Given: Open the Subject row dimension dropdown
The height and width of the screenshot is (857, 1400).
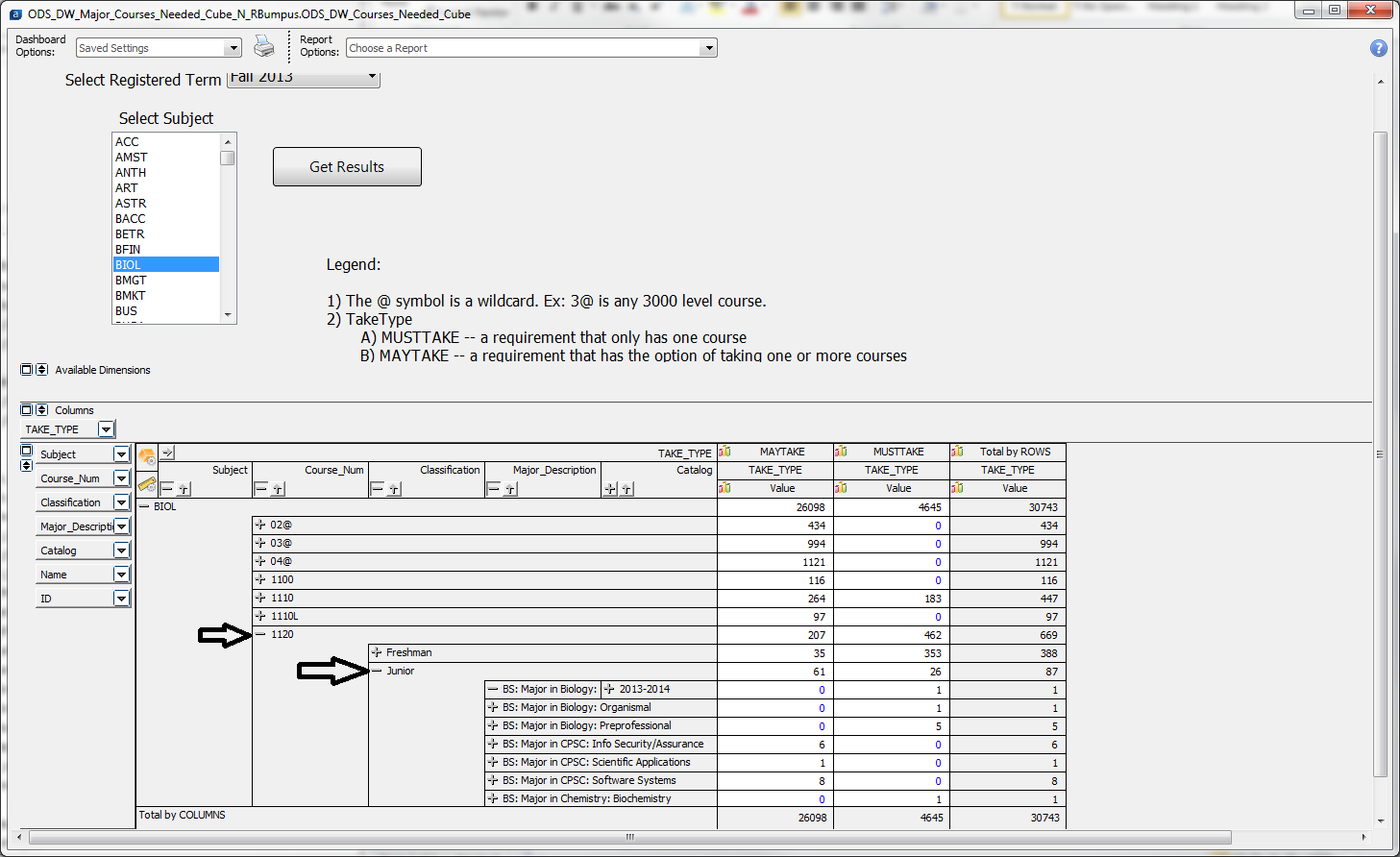Looking at the screenshot, I should tap(121, 454).
